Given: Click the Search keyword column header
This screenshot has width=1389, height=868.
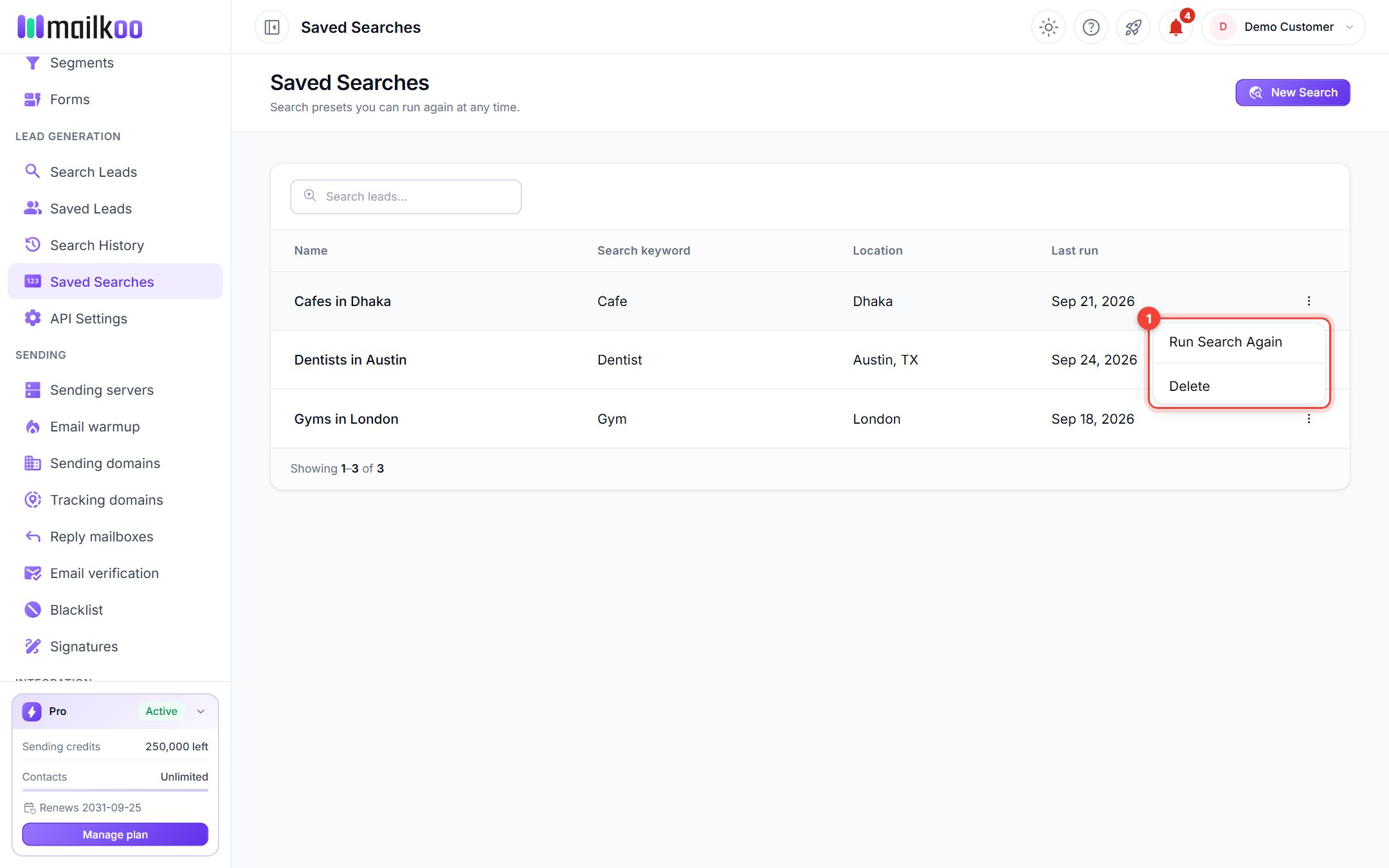Looking at the screenshot, I should coord(644,251).
